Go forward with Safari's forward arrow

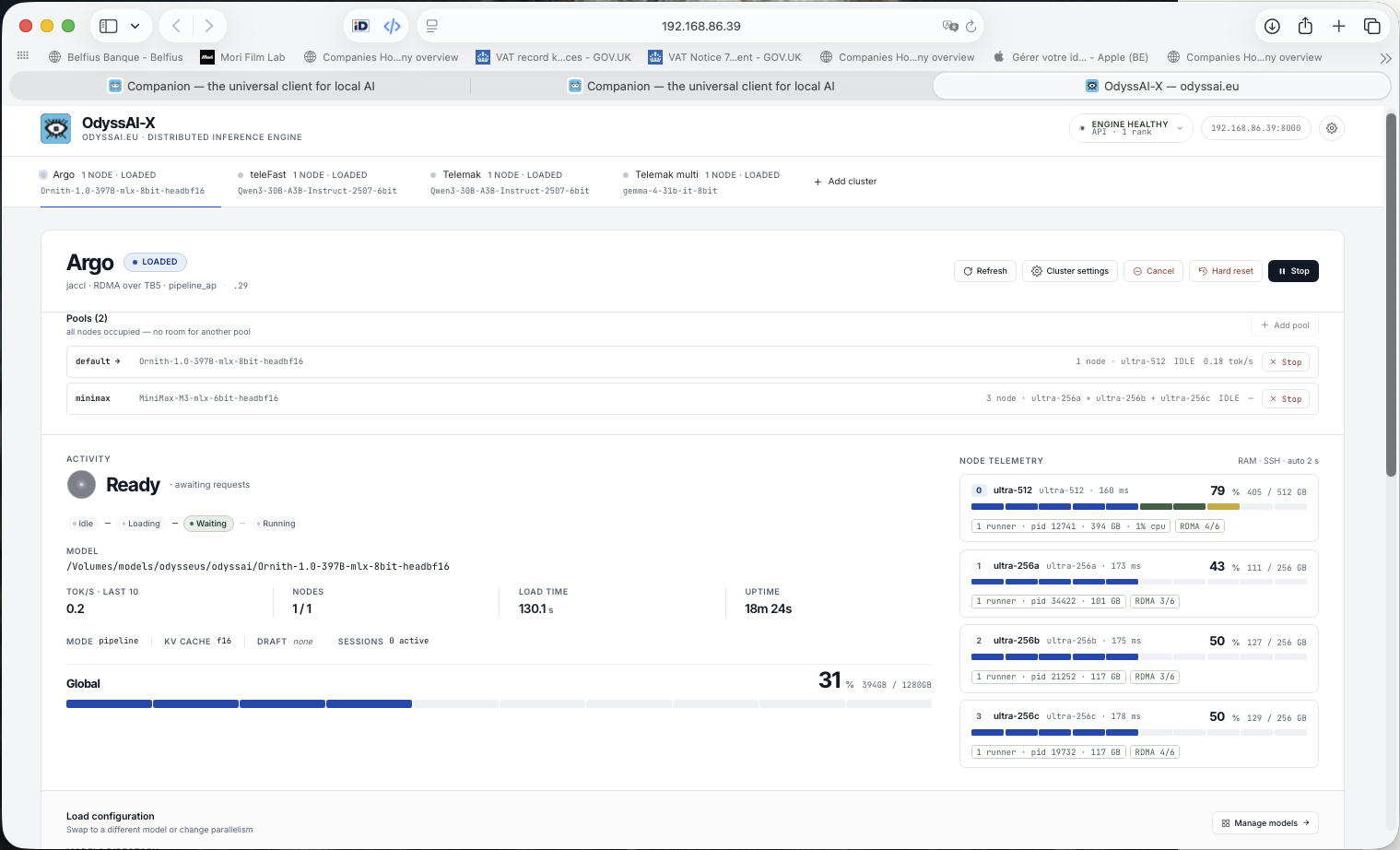pos(209,26)
